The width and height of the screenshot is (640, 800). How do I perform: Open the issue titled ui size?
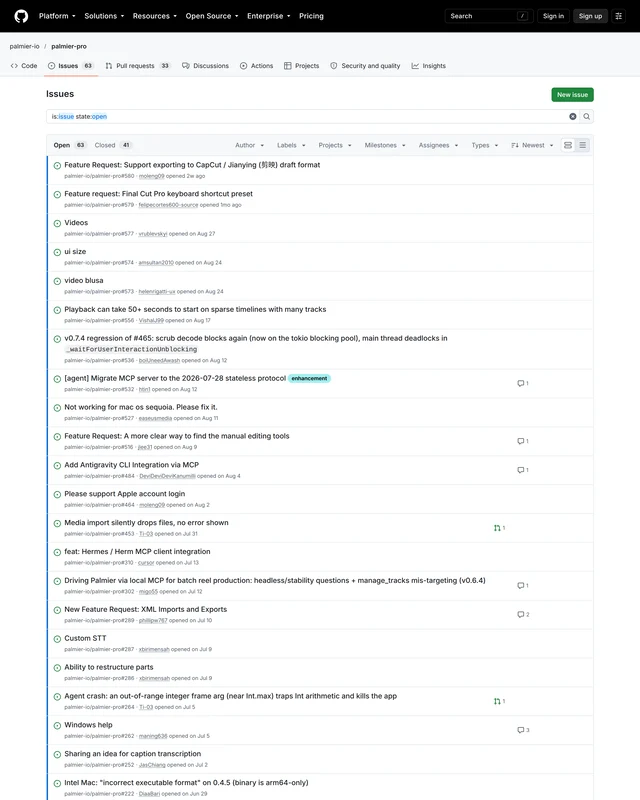pos(75,252)
